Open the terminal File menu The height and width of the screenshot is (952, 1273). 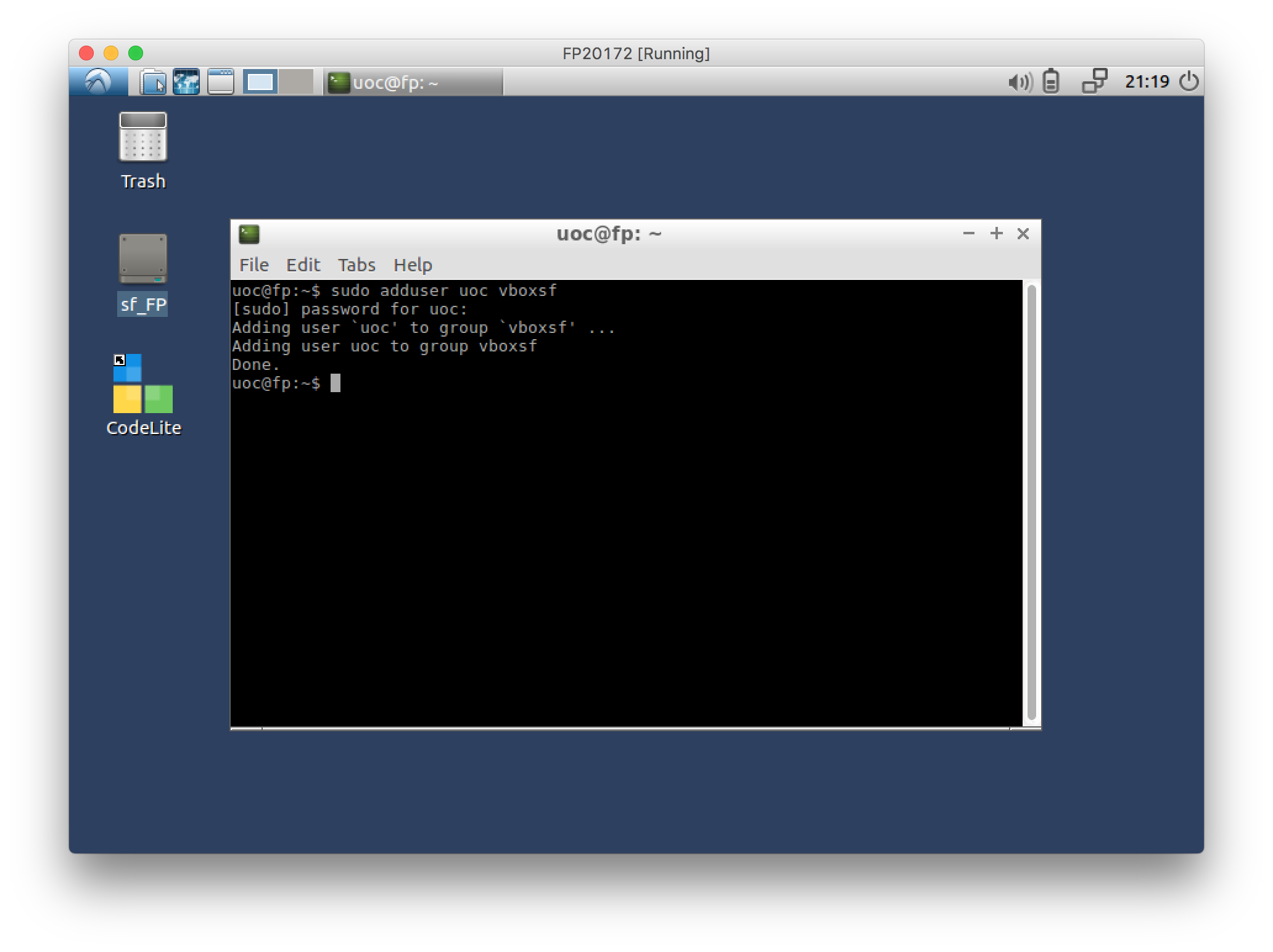(253, 265)
